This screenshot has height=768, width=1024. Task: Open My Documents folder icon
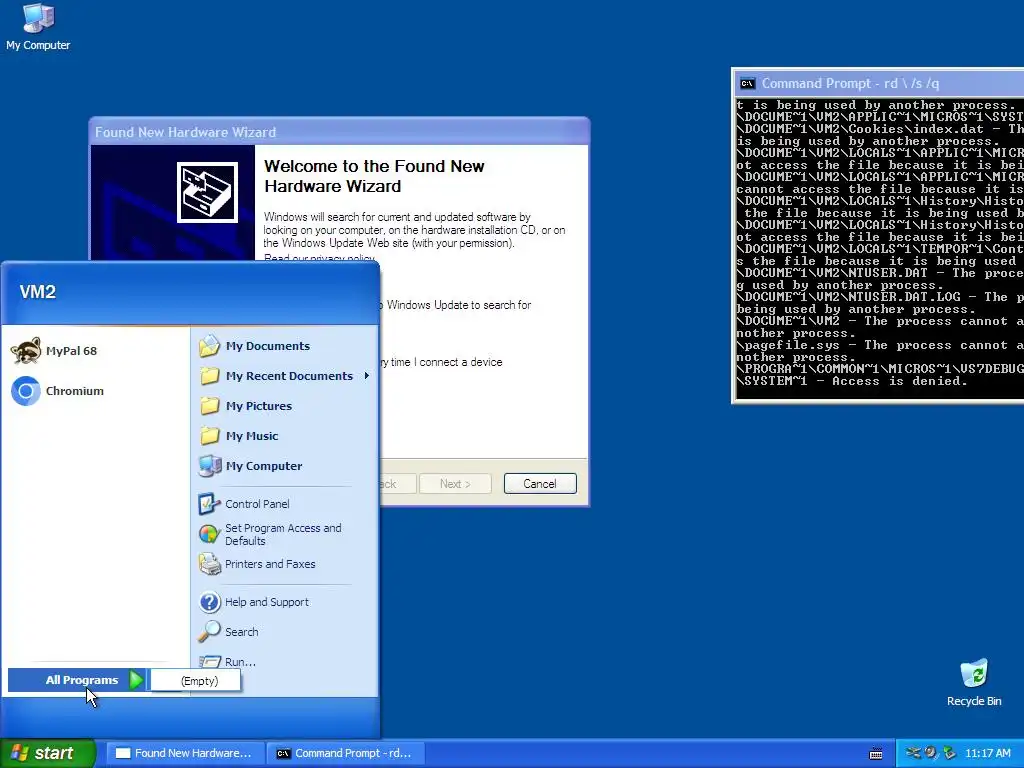(x=210, y=346)
